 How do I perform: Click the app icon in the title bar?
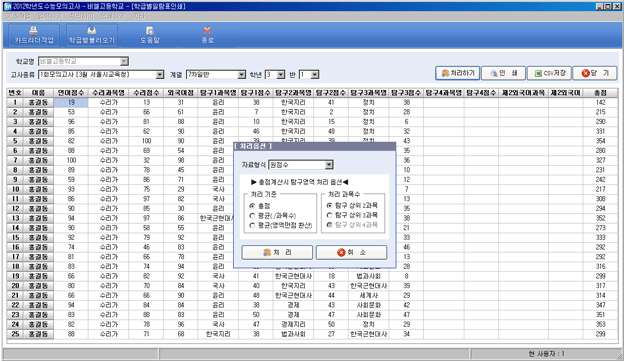[7, 6]
